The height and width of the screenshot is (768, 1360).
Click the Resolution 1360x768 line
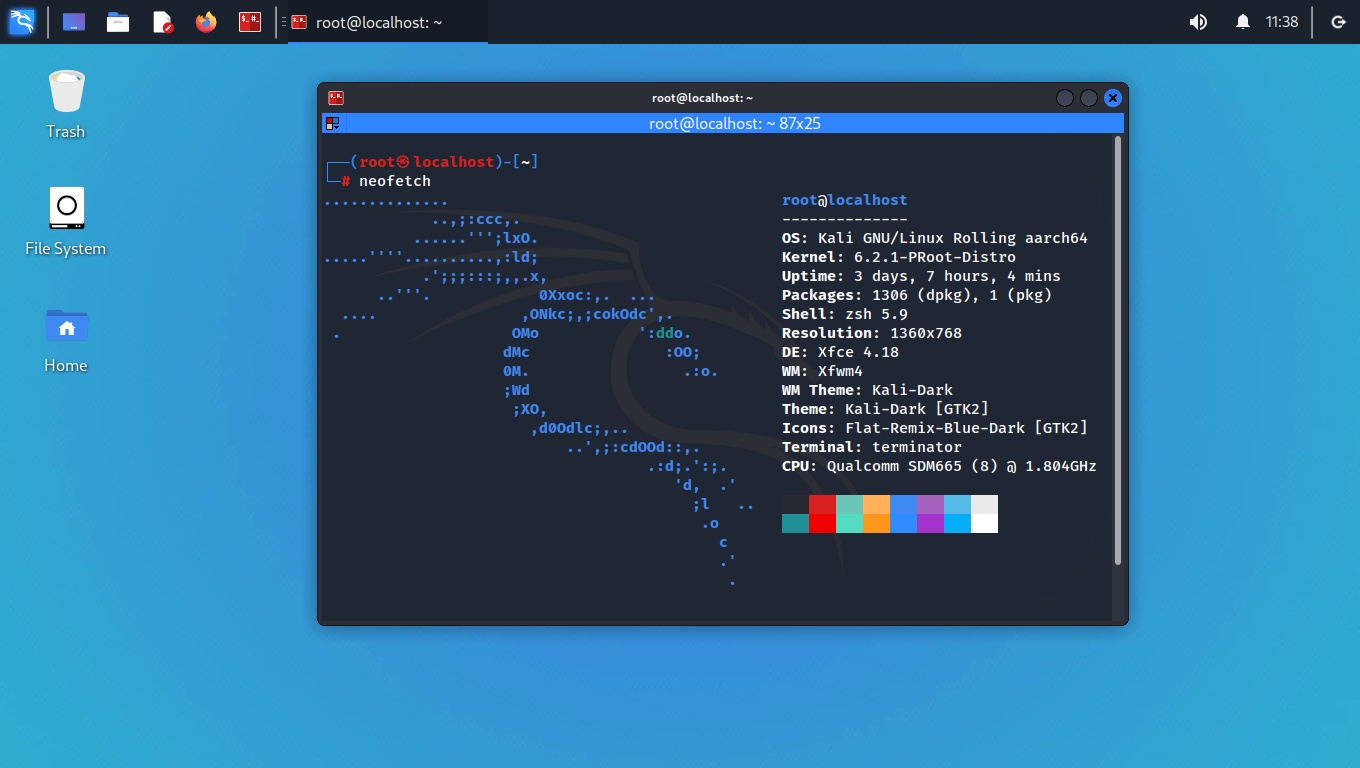coord(872,333)
